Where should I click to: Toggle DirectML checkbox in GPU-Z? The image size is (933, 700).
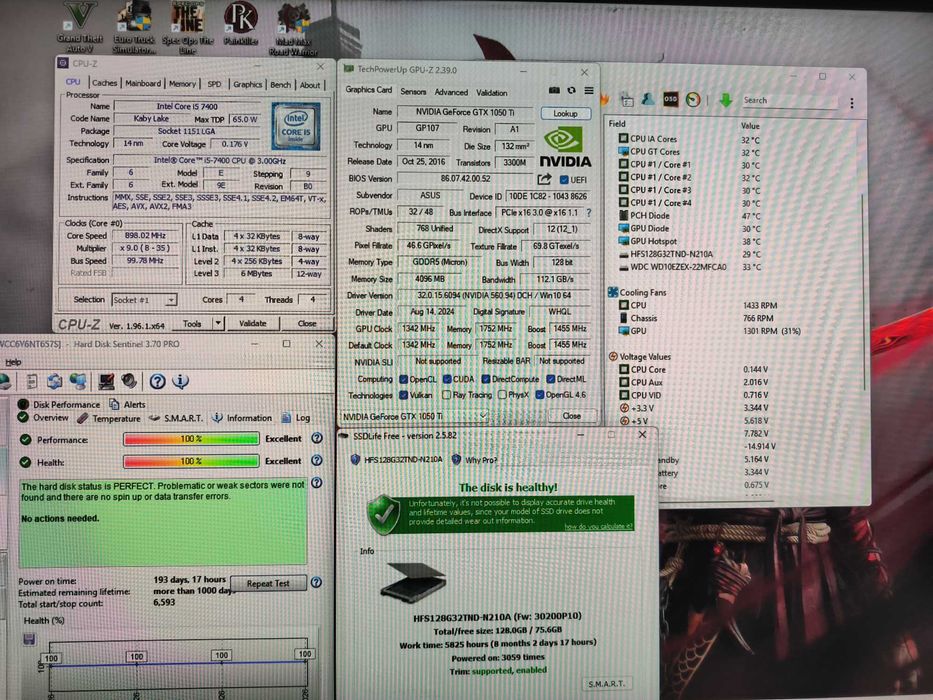click(550, 379)
